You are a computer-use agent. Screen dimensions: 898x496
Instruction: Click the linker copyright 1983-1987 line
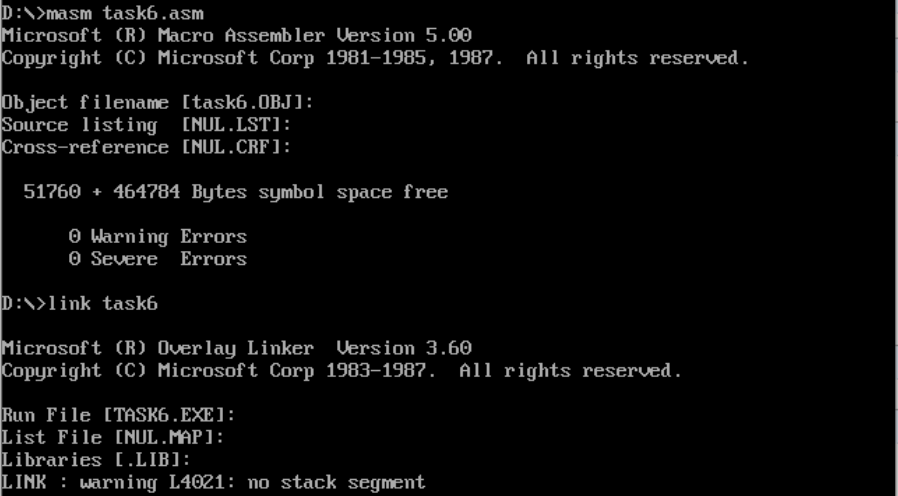[x=340, y=370]
